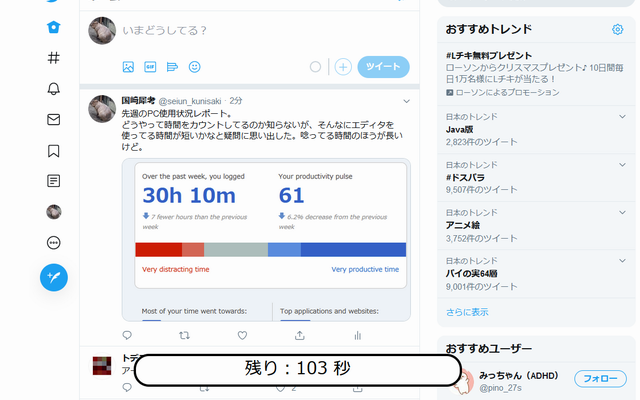This screenshot has width=640, height=400.
Task: Open Lists icon in the sidebar
Action: click(x=53, y=181)
